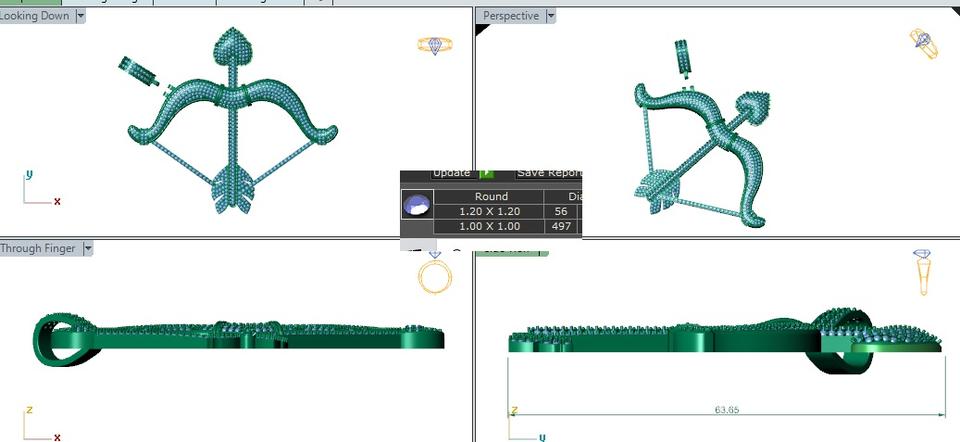Open the Looking Down viewport dropdown arrow

(x=81, y=16)
